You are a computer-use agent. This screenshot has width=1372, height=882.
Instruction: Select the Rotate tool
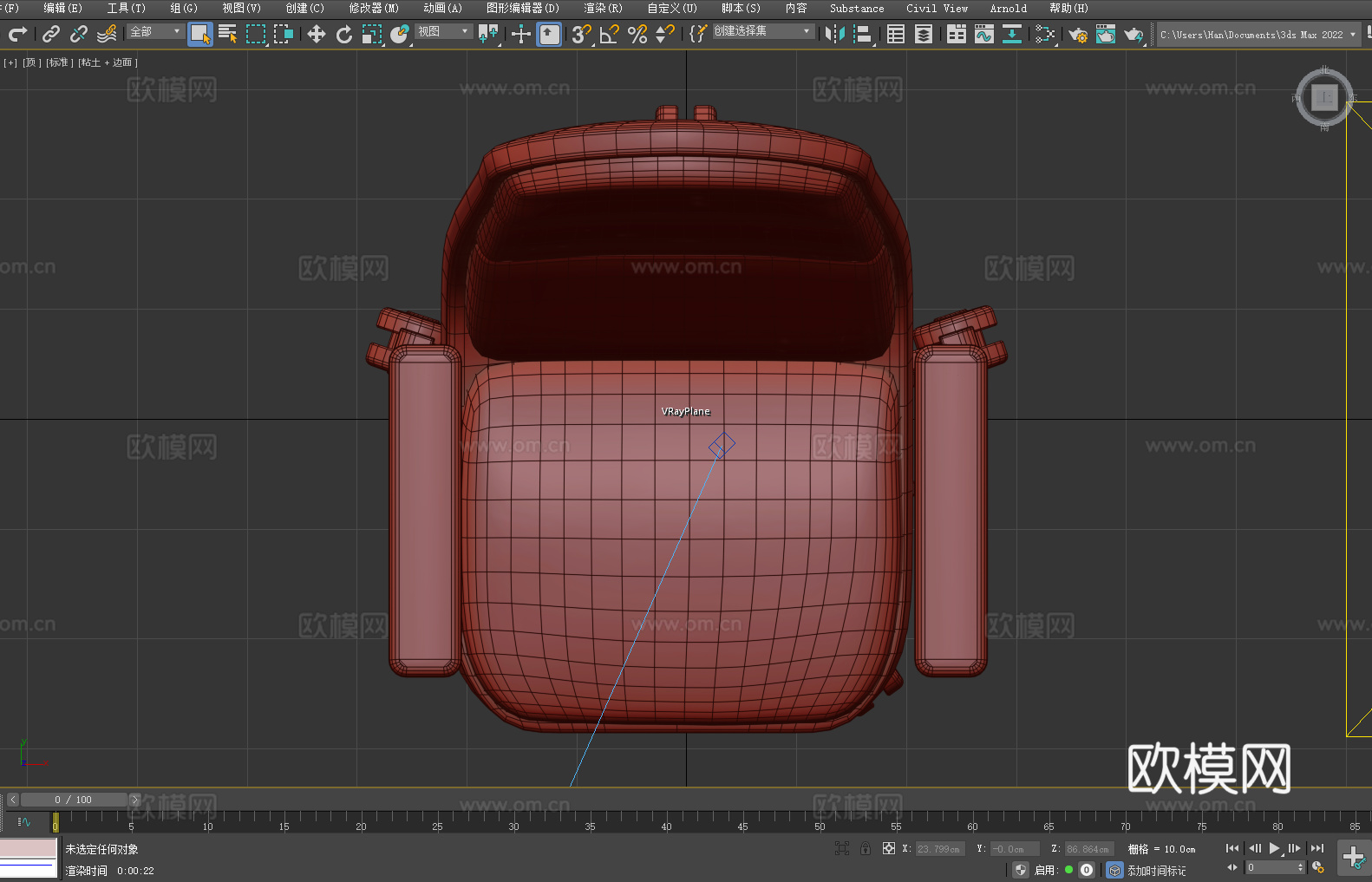point(344,34)
